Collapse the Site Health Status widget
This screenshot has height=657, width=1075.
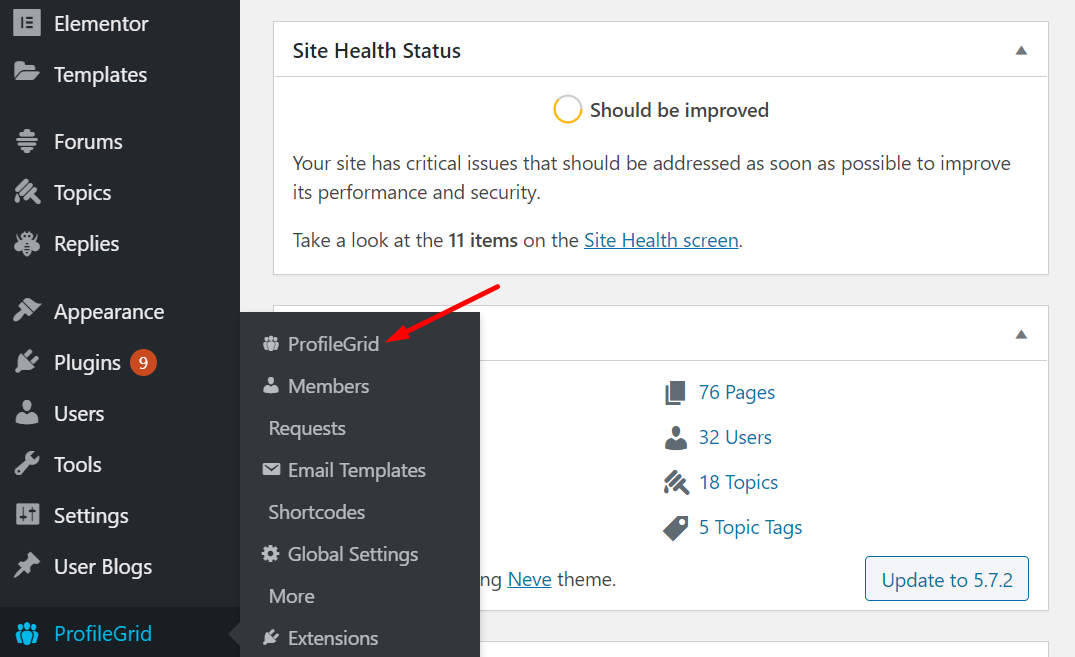(x=1021, y=48)
